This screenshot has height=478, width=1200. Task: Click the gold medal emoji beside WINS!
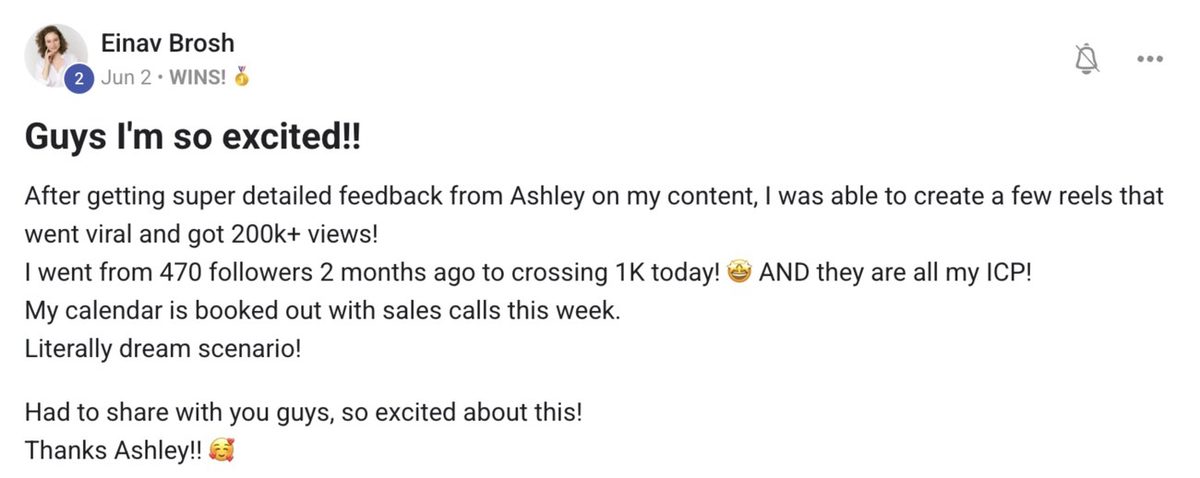coord(240,78)
